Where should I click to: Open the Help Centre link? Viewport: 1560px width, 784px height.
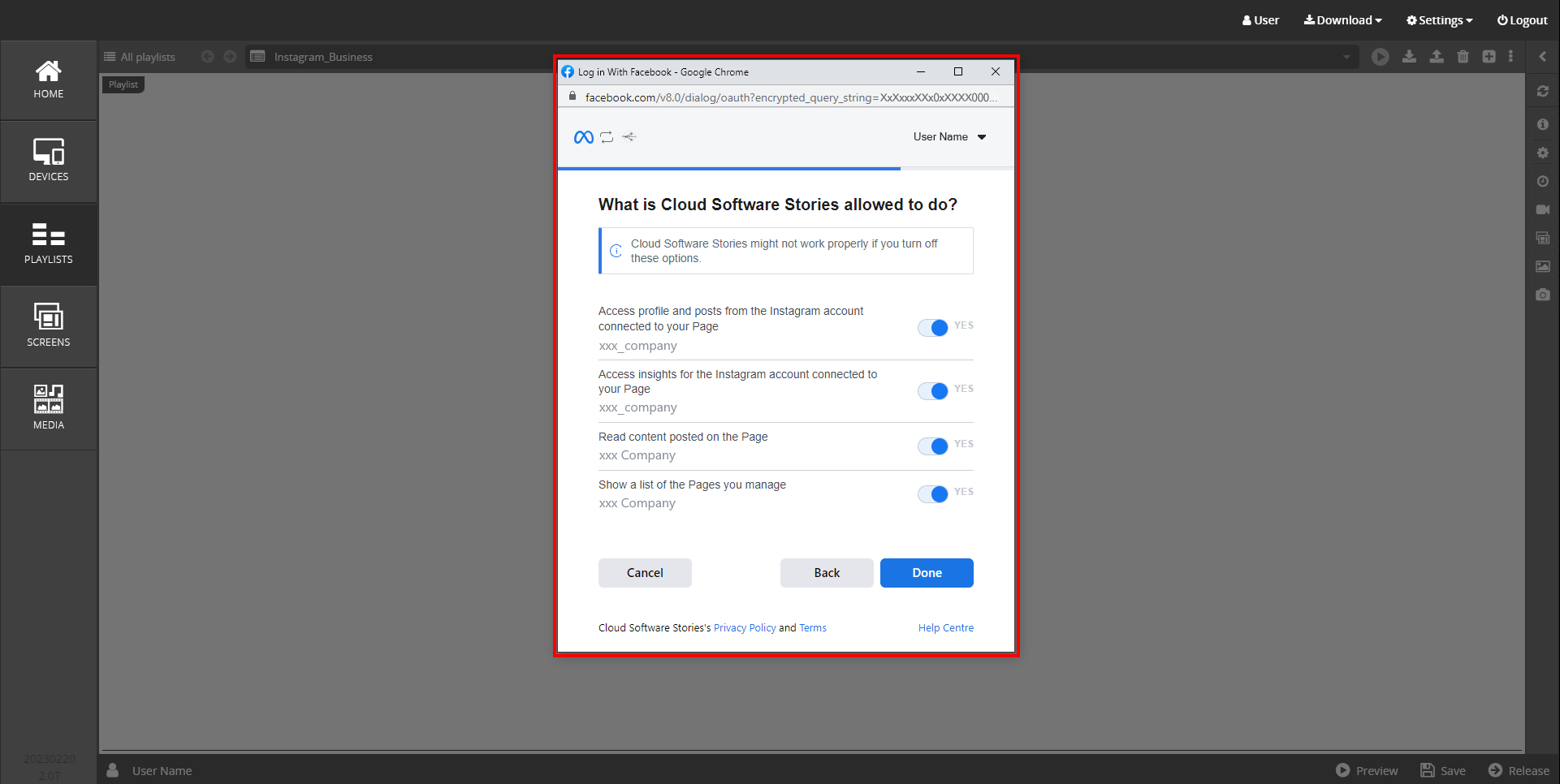click(x=946, y=628)
